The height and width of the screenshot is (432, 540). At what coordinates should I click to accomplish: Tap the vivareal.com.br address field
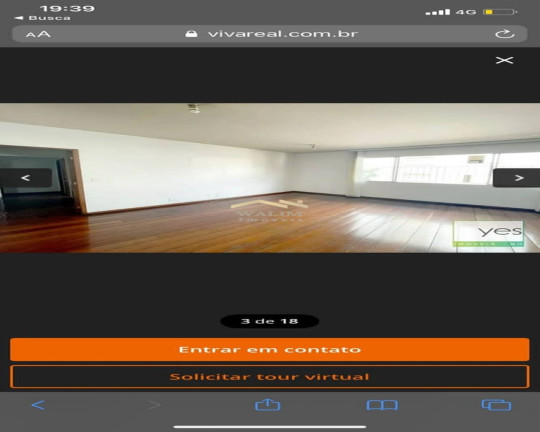point(270,34)
